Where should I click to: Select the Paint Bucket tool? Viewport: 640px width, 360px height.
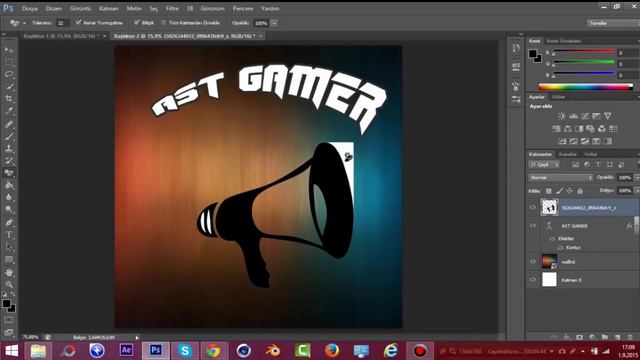click(x=9, y=185)
